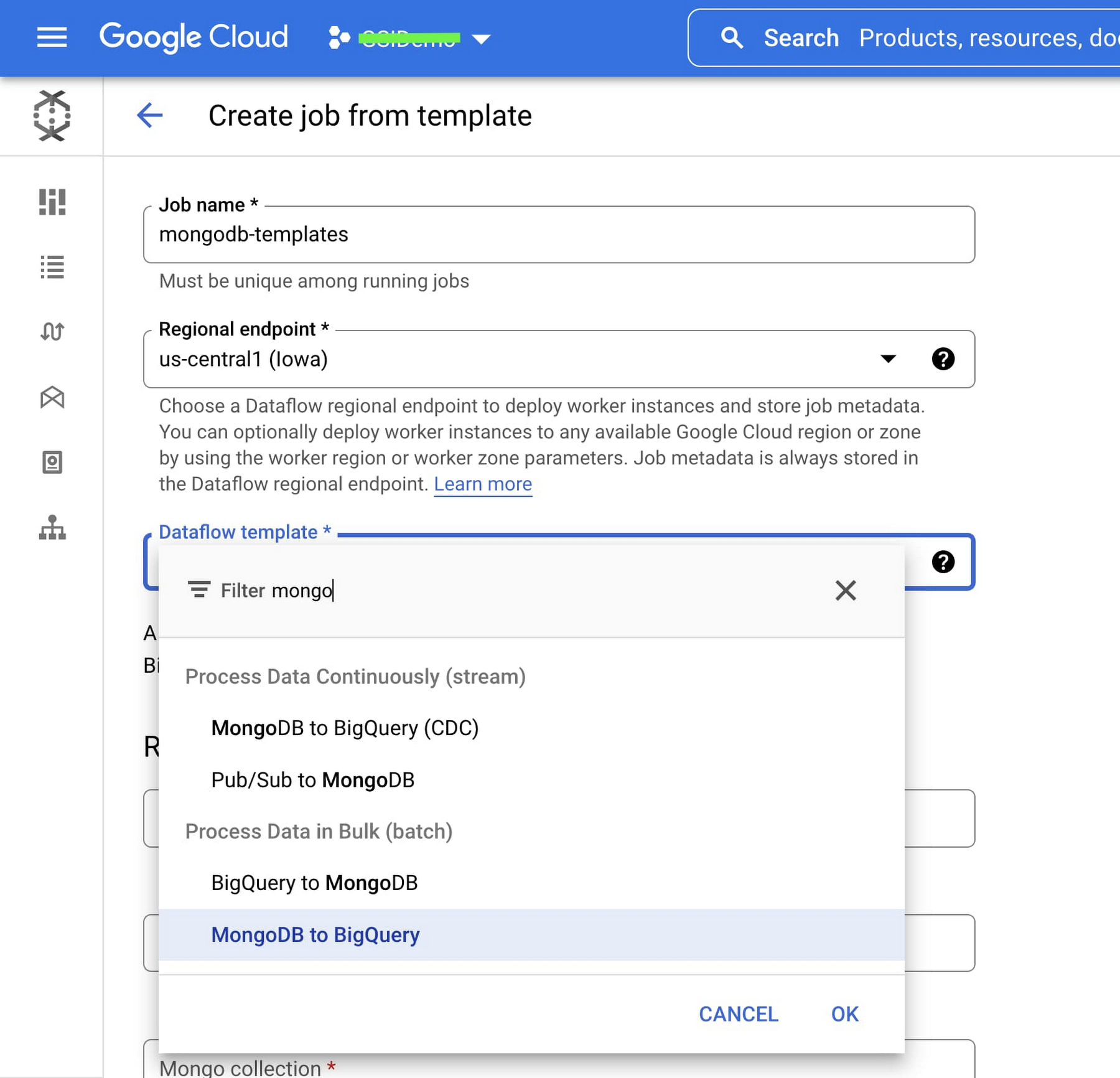Select Pub/Sub to MongoDB template
This screenshot has height=1078, width=1120.
pos(531,780)
